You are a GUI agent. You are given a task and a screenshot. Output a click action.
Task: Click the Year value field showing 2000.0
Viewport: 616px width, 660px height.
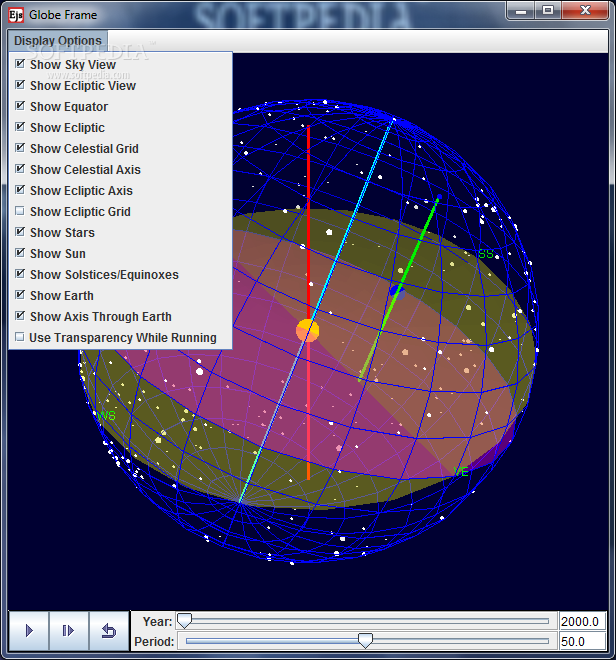tap(582, 622)
